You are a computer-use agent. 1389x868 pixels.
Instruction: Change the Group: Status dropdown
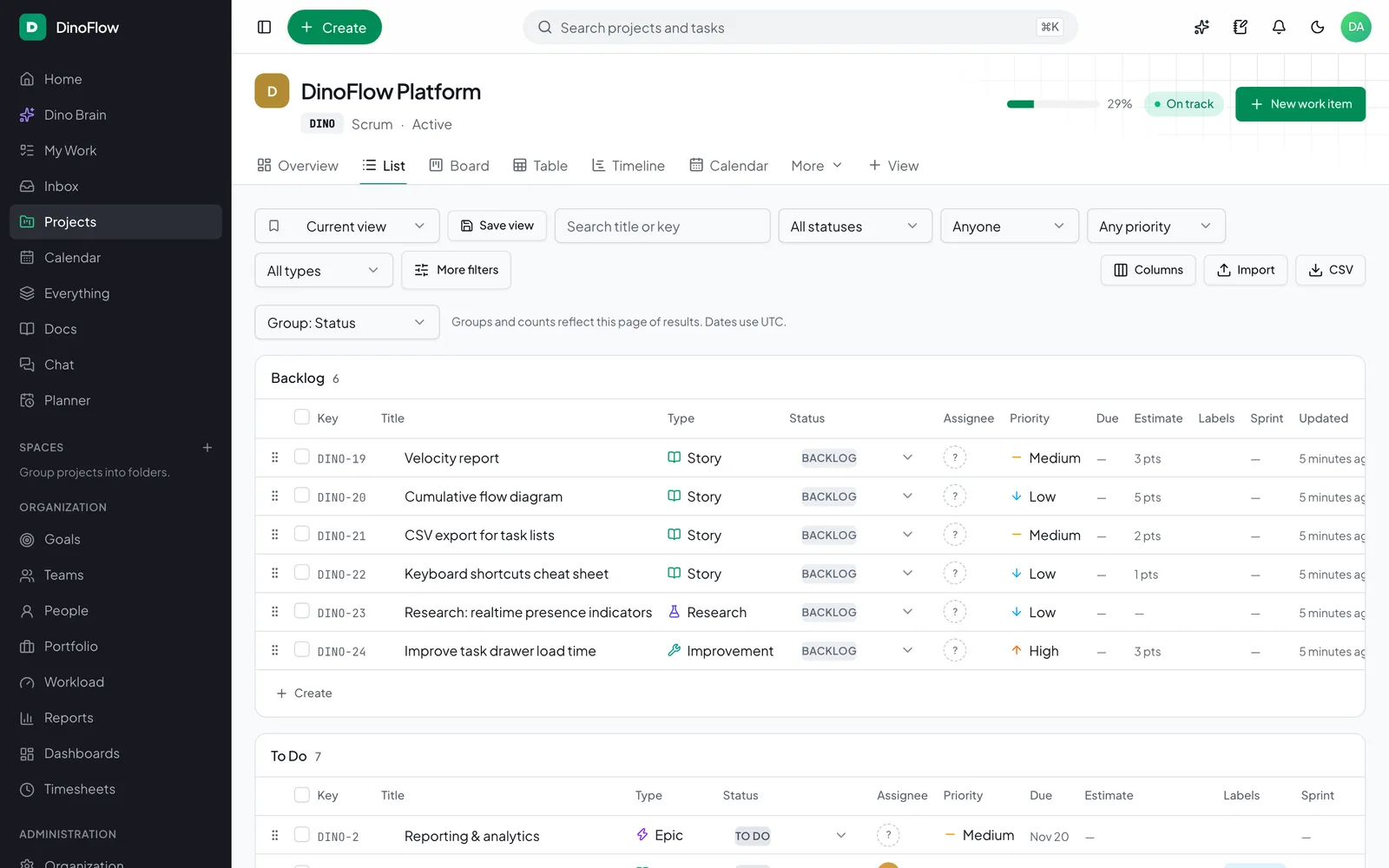click(x=347, y=322)
